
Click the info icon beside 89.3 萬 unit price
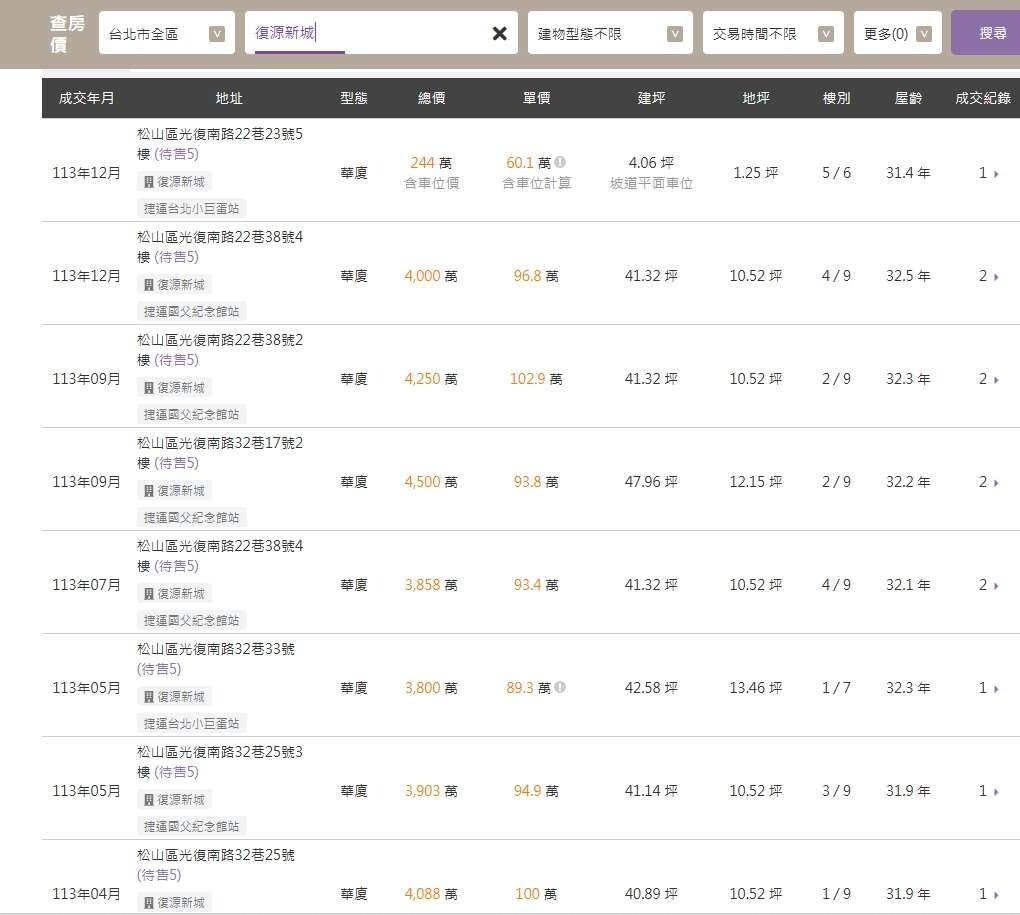click(x=560, y=687)
